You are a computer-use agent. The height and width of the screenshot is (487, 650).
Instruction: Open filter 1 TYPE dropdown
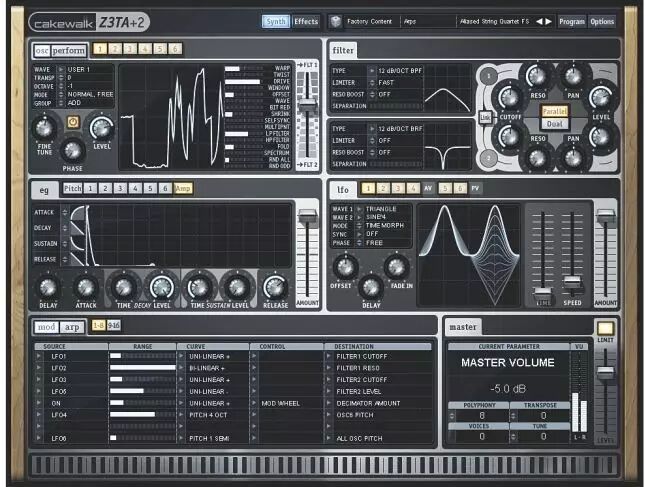point(372,71)
